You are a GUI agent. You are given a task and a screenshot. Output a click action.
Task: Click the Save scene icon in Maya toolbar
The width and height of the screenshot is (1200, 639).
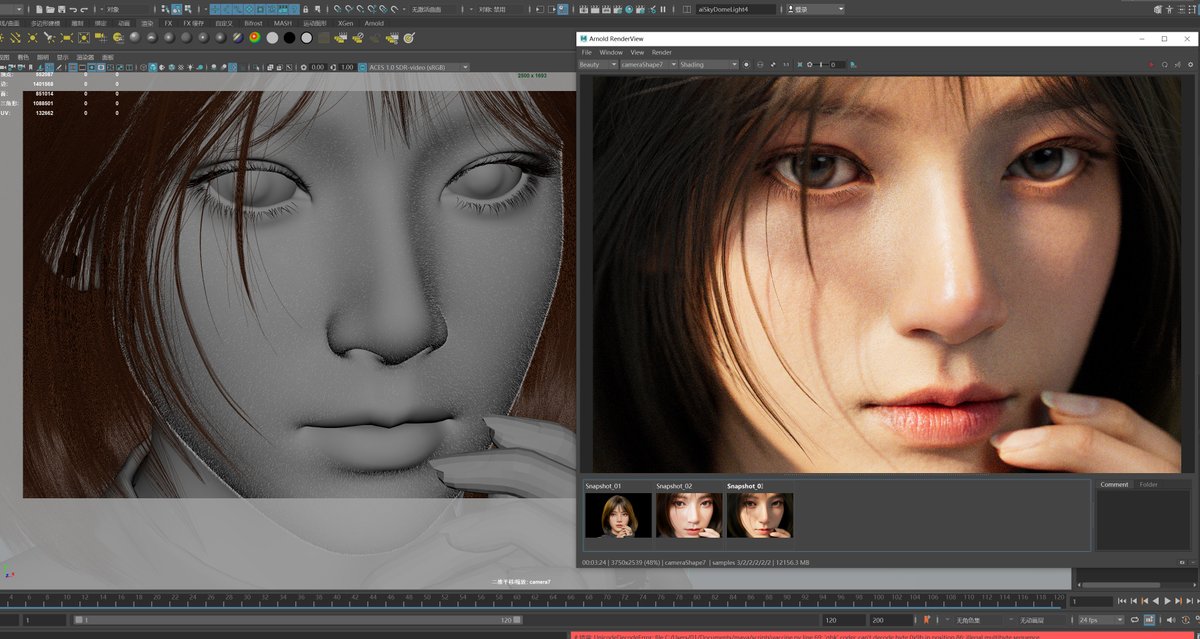pos(61,9)
